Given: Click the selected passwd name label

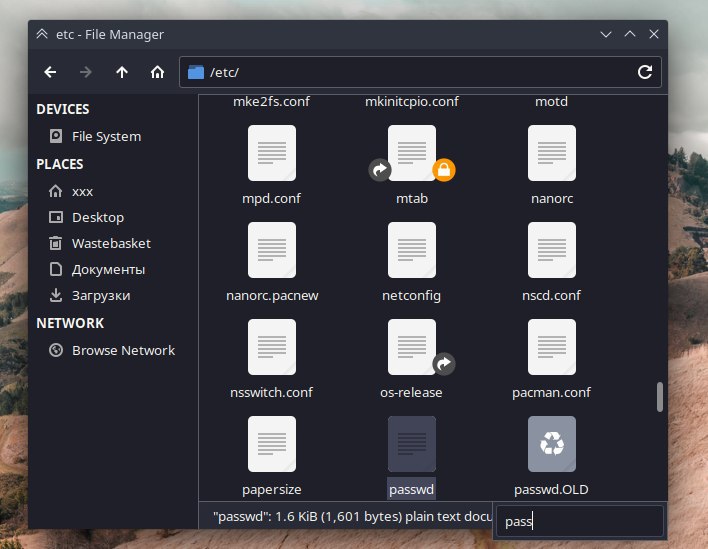Looking at the screenshot, I should [x=411, y=489].
